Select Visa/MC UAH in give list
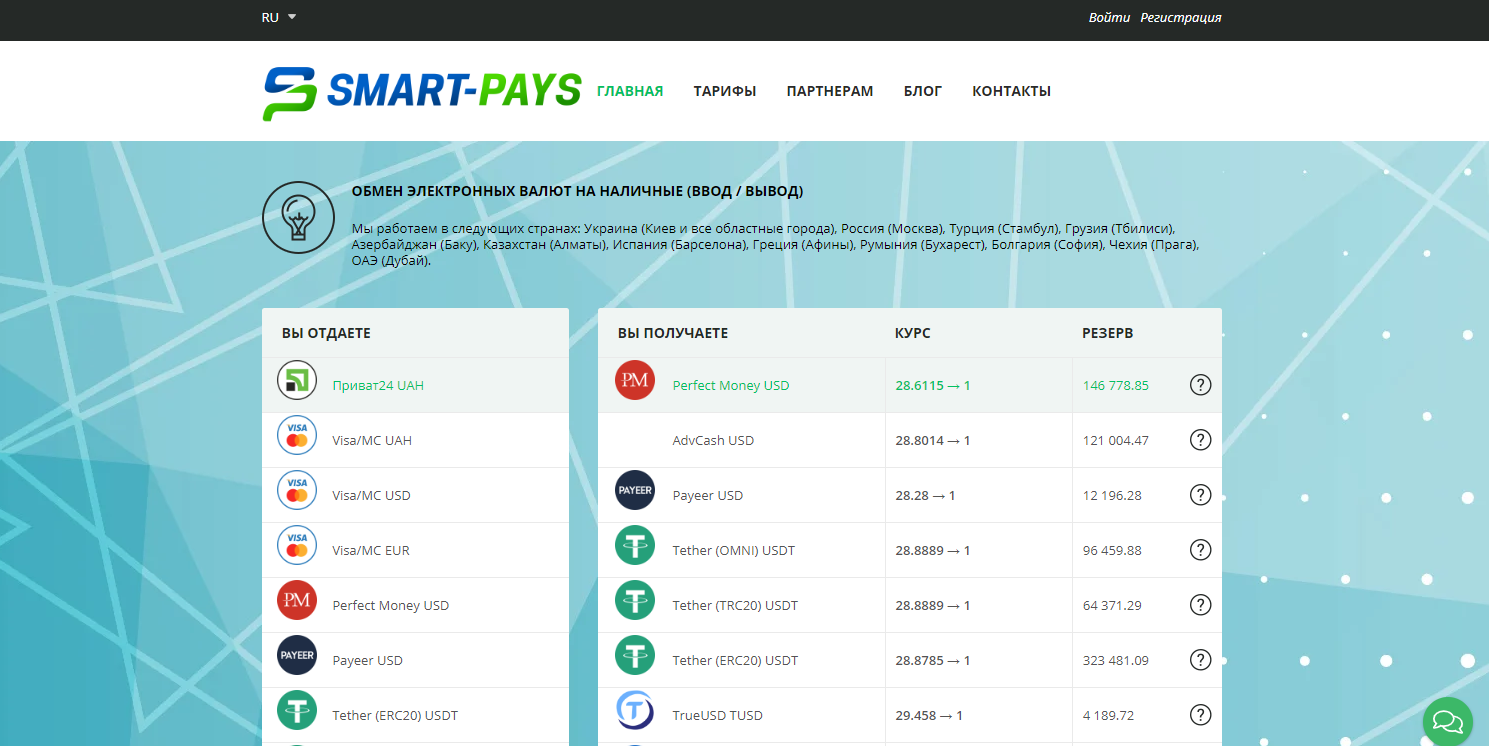The image size is (1489, 746). 372,441
